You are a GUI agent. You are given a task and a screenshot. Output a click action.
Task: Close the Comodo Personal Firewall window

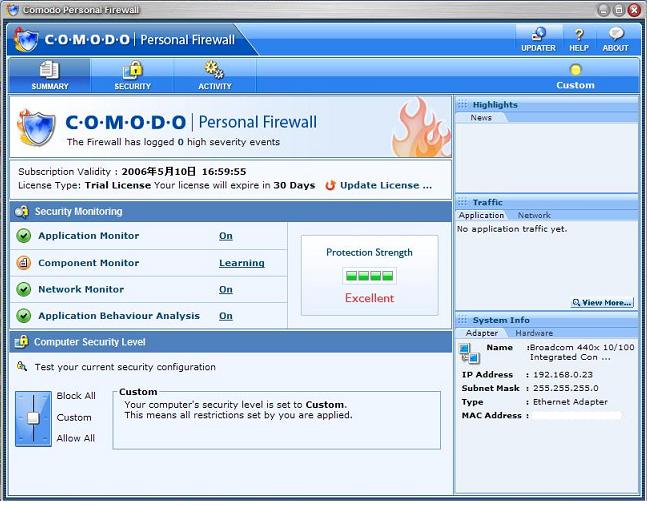[636, 10]
